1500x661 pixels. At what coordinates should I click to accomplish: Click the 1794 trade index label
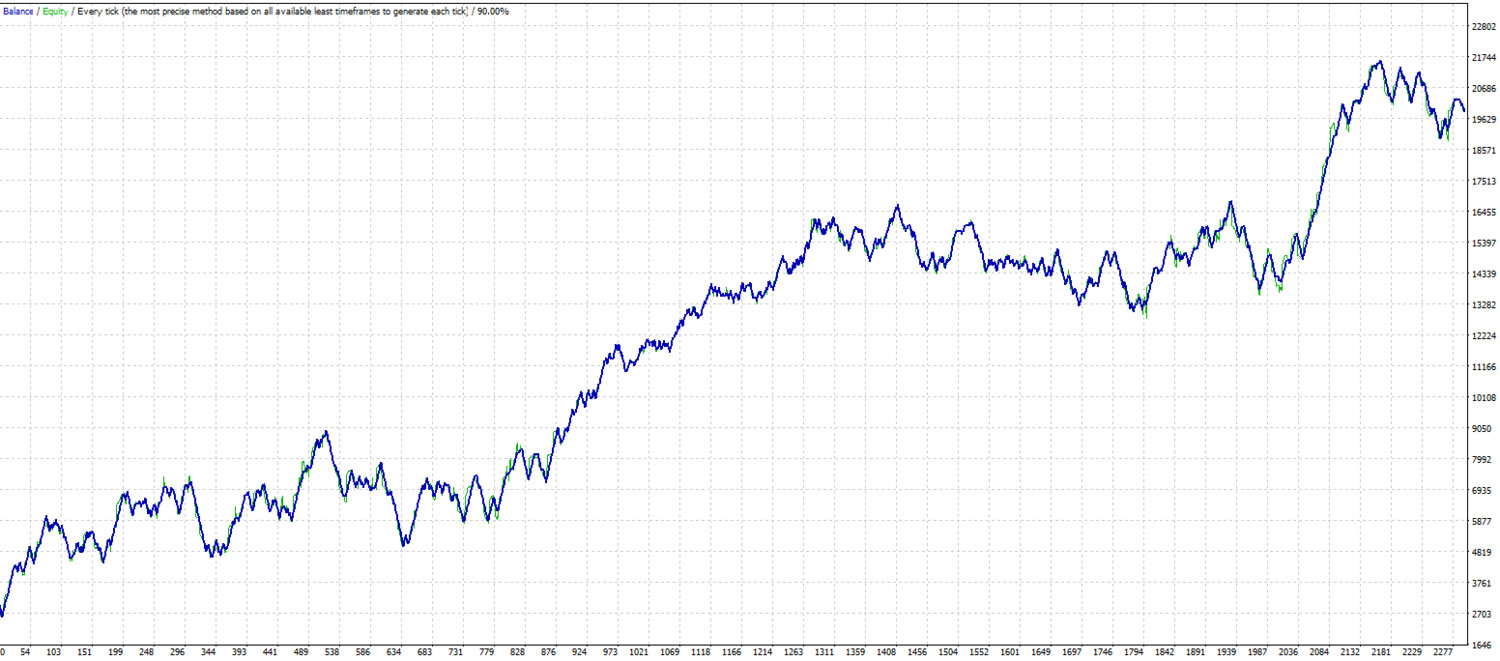pos(1134,652)
